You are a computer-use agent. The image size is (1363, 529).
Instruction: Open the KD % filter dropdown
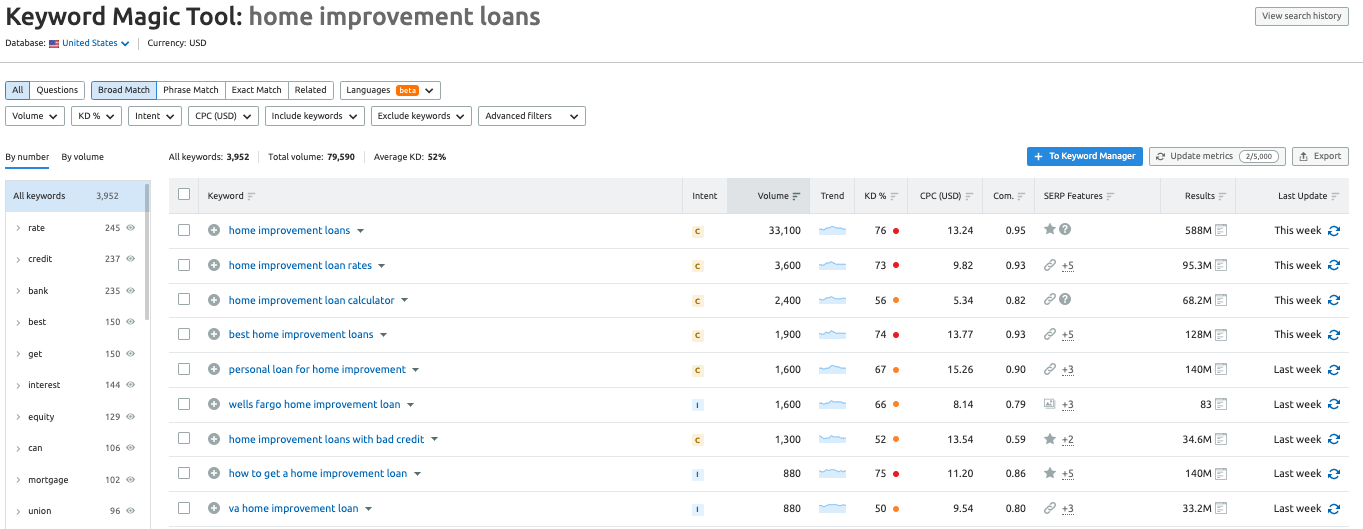click(x=96, y=116)
